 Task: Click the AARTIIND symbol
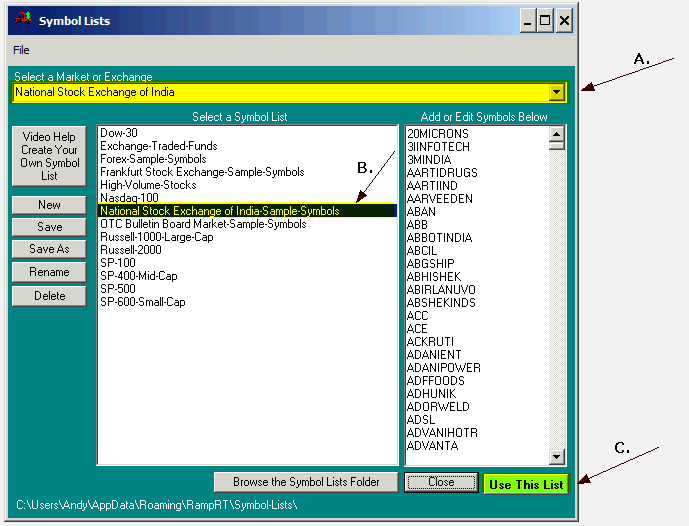click(432, 186)
